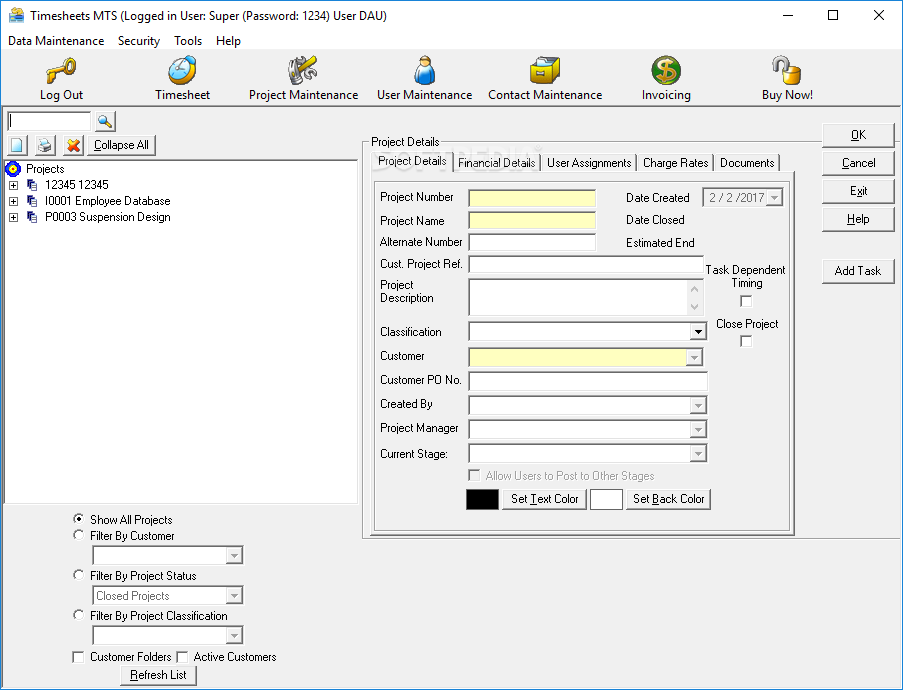This screenshot has width=903, height=690.
Task: Open the Invoicing dollar icon
Action: [666, 70]
